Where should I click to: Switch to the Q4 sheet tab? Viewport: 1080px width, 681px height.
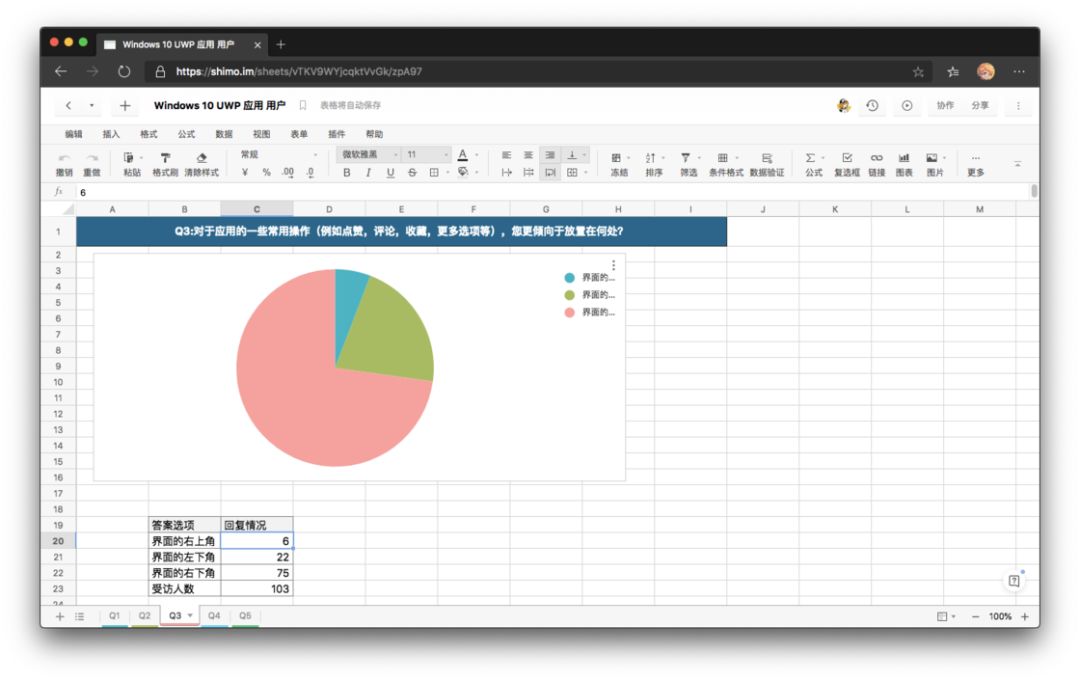(x=214, y=616)
